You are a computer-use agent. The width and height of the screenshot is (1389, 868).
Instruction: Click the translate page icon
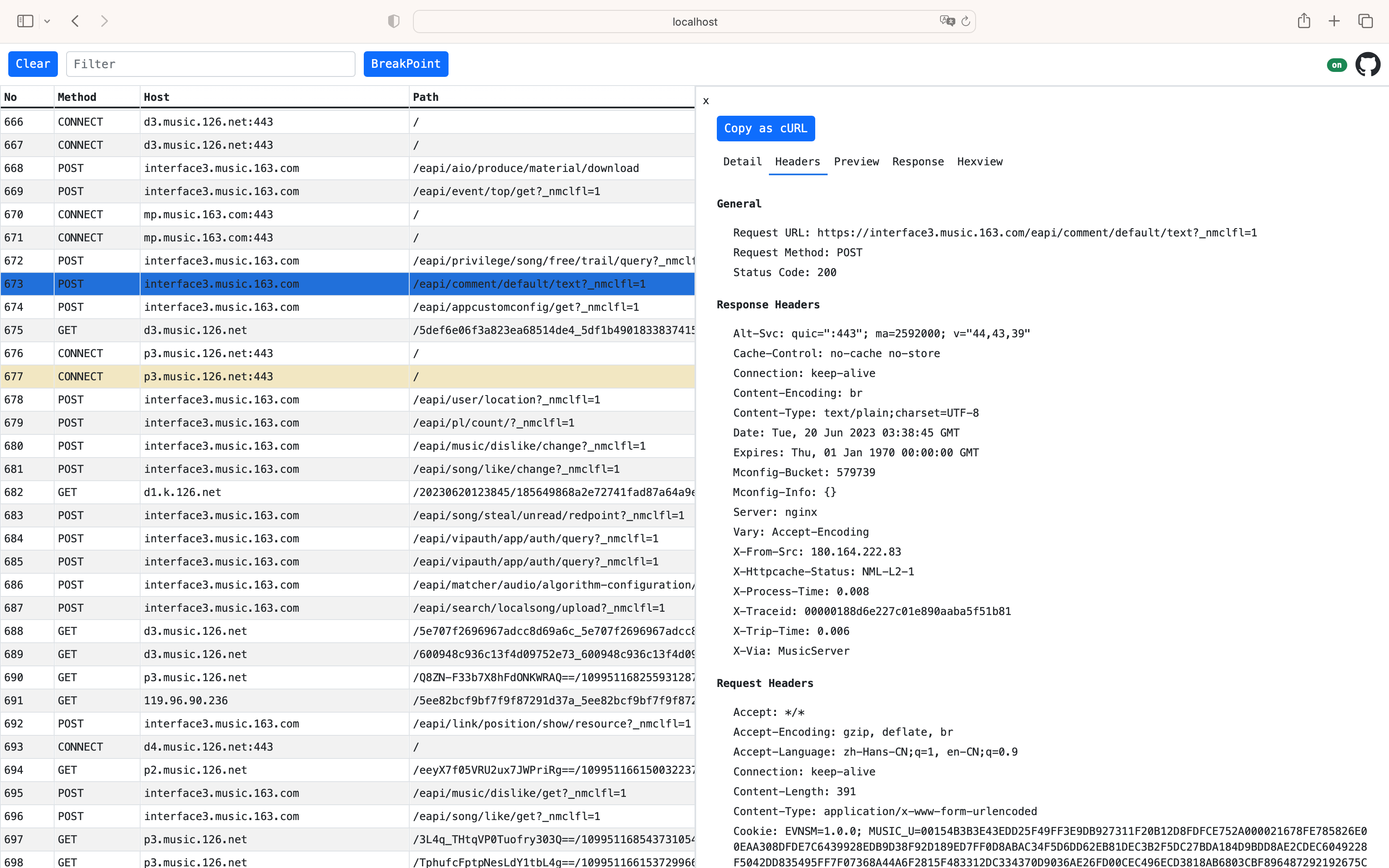pyautogui.click(x=947, y=21)
